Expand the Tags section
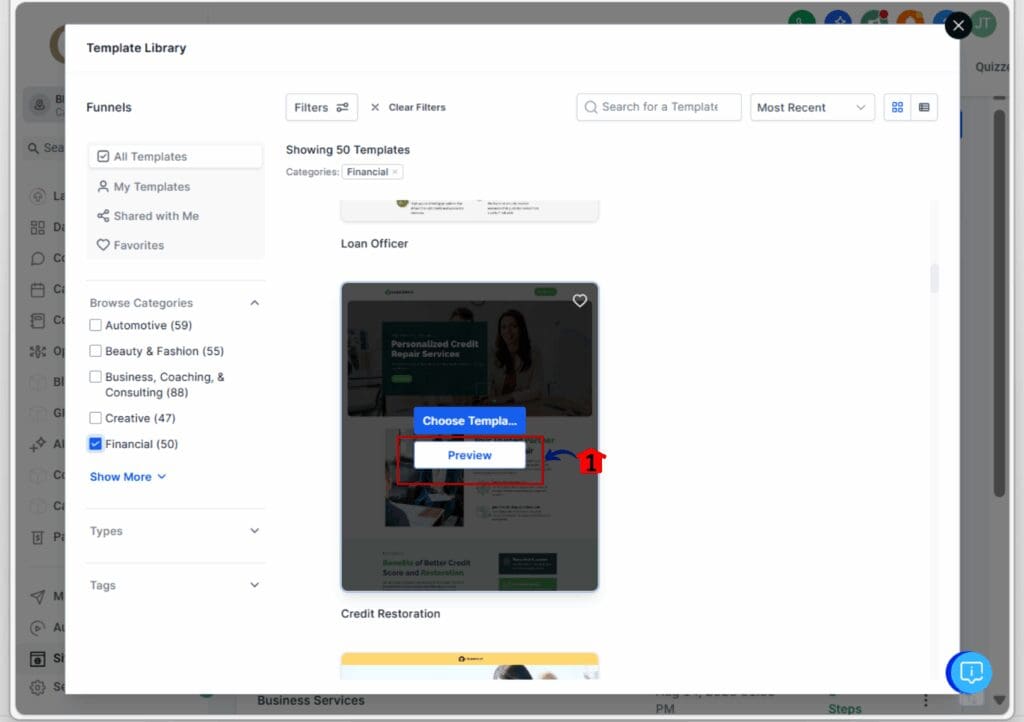This screenshot has height=722, width=1024. (175, 584)
